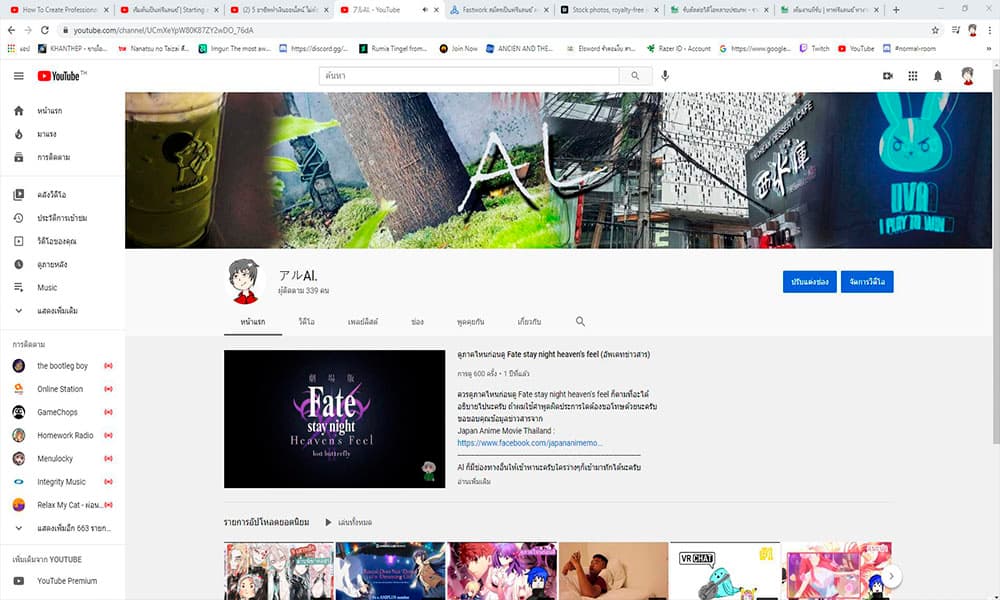Open the channel's Videos tab
The width and height of the screenshot is (1000, 600).
(x=307, y=322)
